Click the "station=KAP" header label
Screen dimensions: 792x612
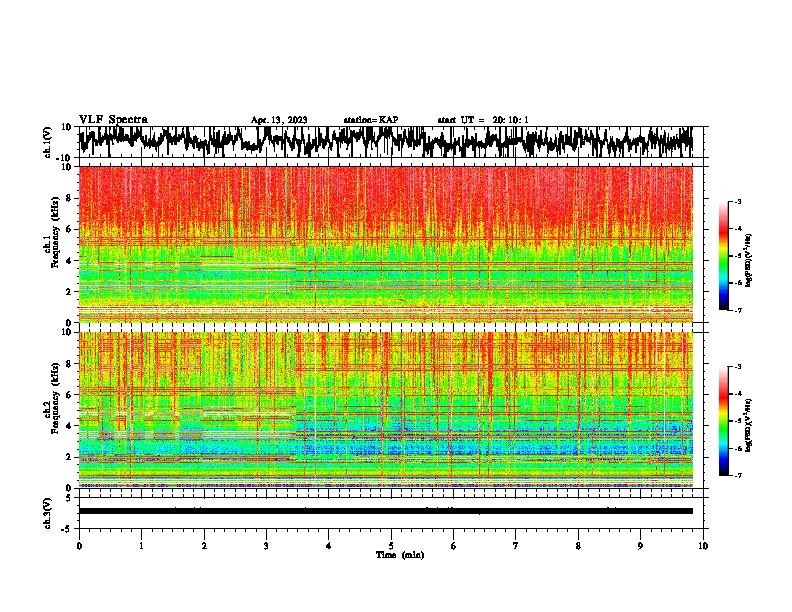coord(371,120)
